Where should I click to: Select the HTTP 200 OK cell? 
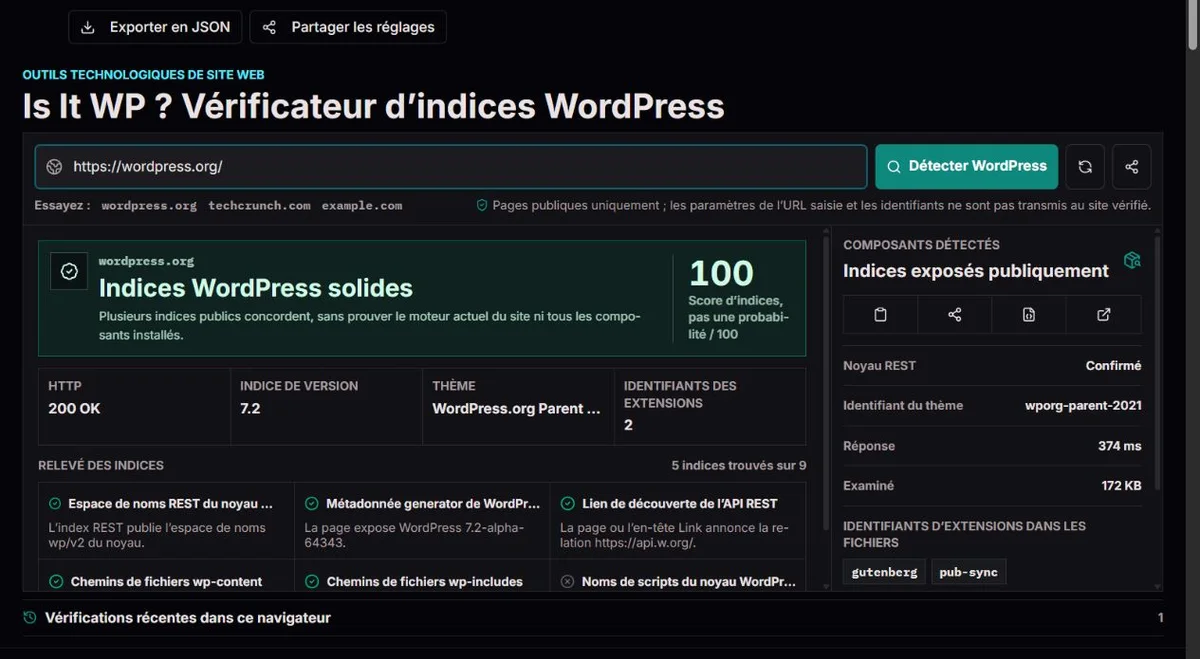[134, 407]
